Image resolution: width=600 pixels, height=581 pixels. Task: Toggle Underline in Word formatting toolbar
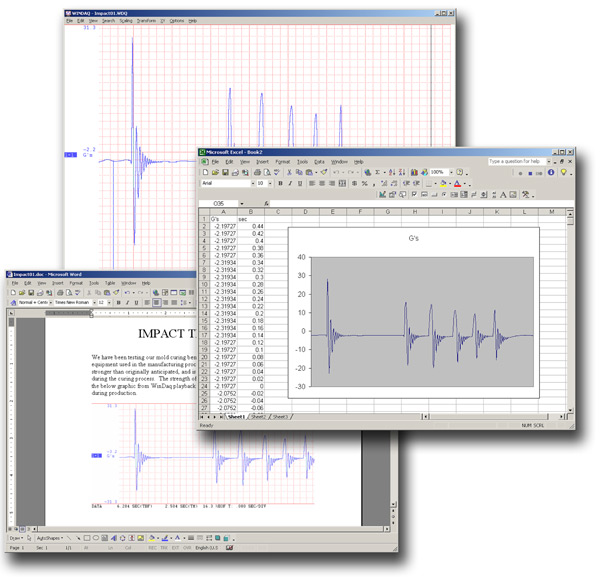[x=136, y=302]
